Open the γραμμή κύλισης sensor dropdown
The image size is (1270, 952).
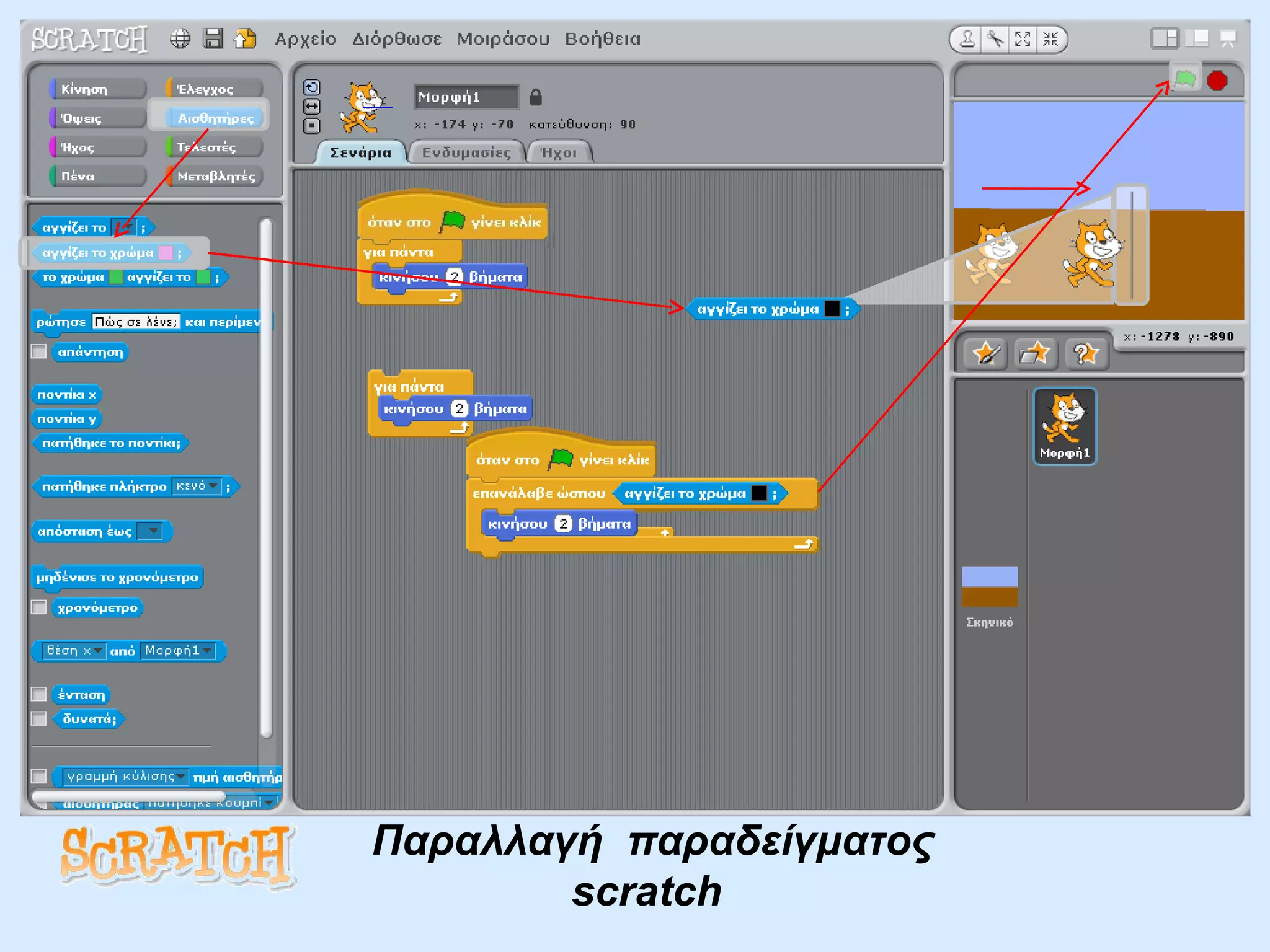click(x=125, y=777)
